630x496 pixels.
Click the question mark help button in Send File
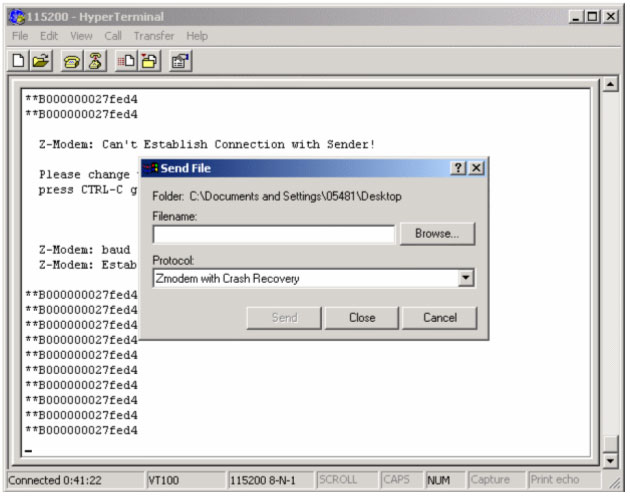pos(458,168)
